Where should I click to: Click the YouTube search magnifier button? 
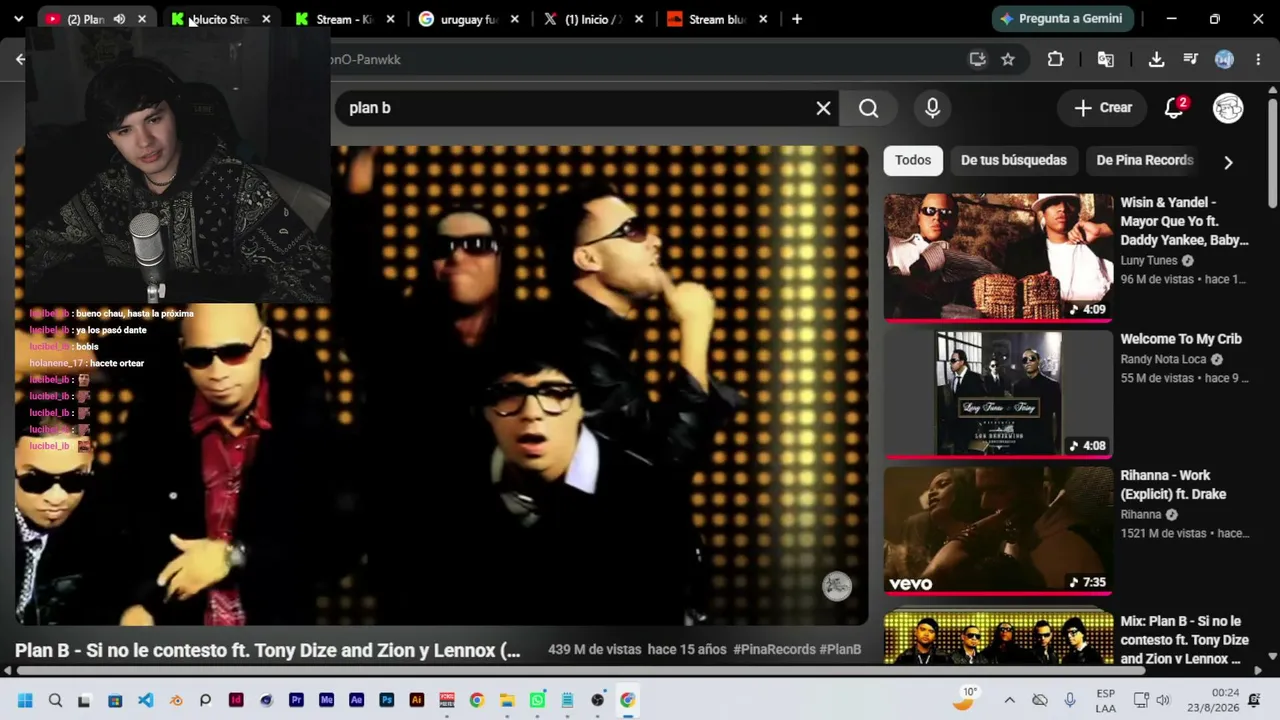[x=868, y=108]
